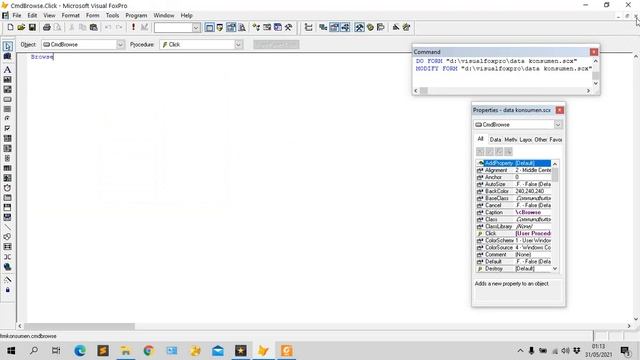Click the Form Designer Set Tab Order icon

point(309,27)
